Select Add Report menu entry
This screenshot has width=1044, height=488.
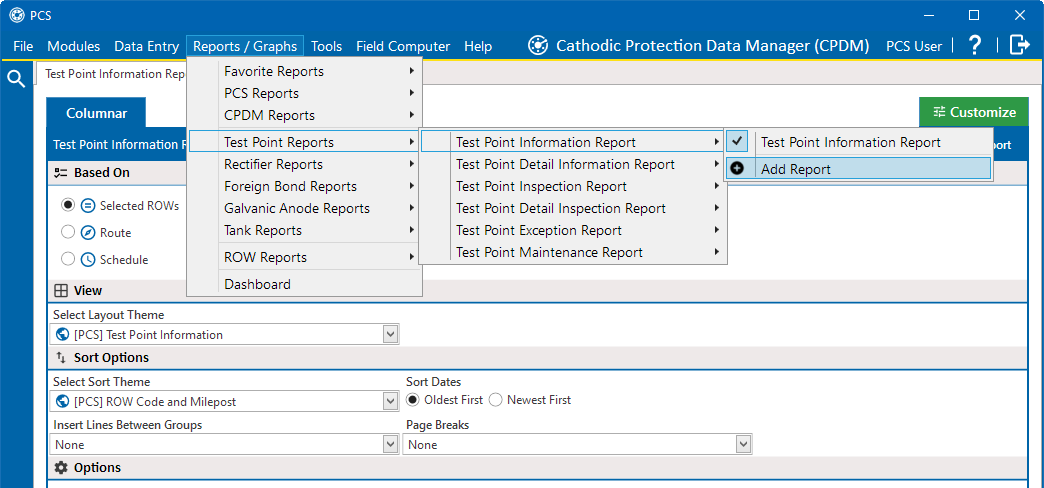click(x=859, y=169)
